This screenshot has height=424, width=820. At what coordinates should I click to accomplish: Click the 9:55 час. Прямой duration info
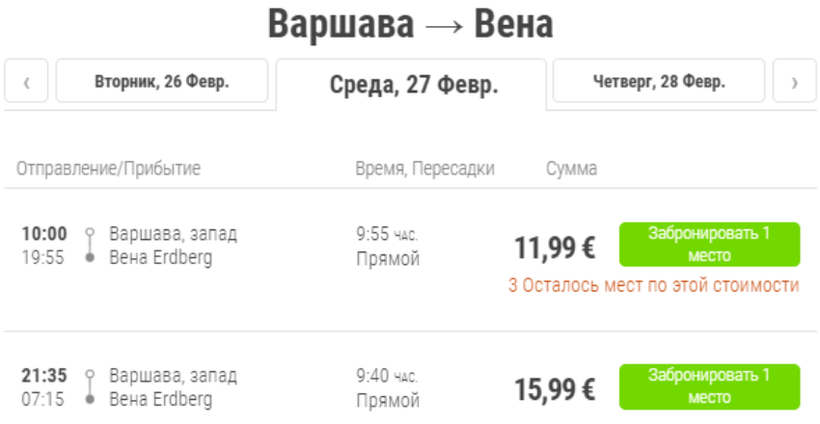388,247
